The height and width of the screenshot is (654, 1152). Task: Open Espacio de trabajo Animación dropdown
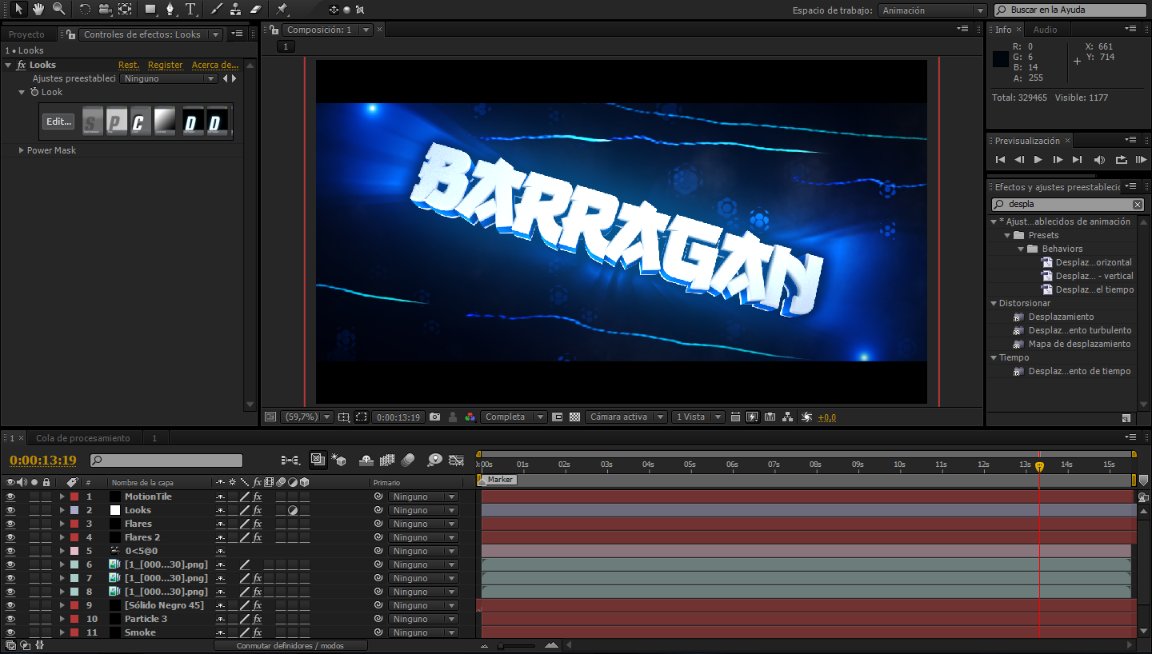[x=932, y=10]
